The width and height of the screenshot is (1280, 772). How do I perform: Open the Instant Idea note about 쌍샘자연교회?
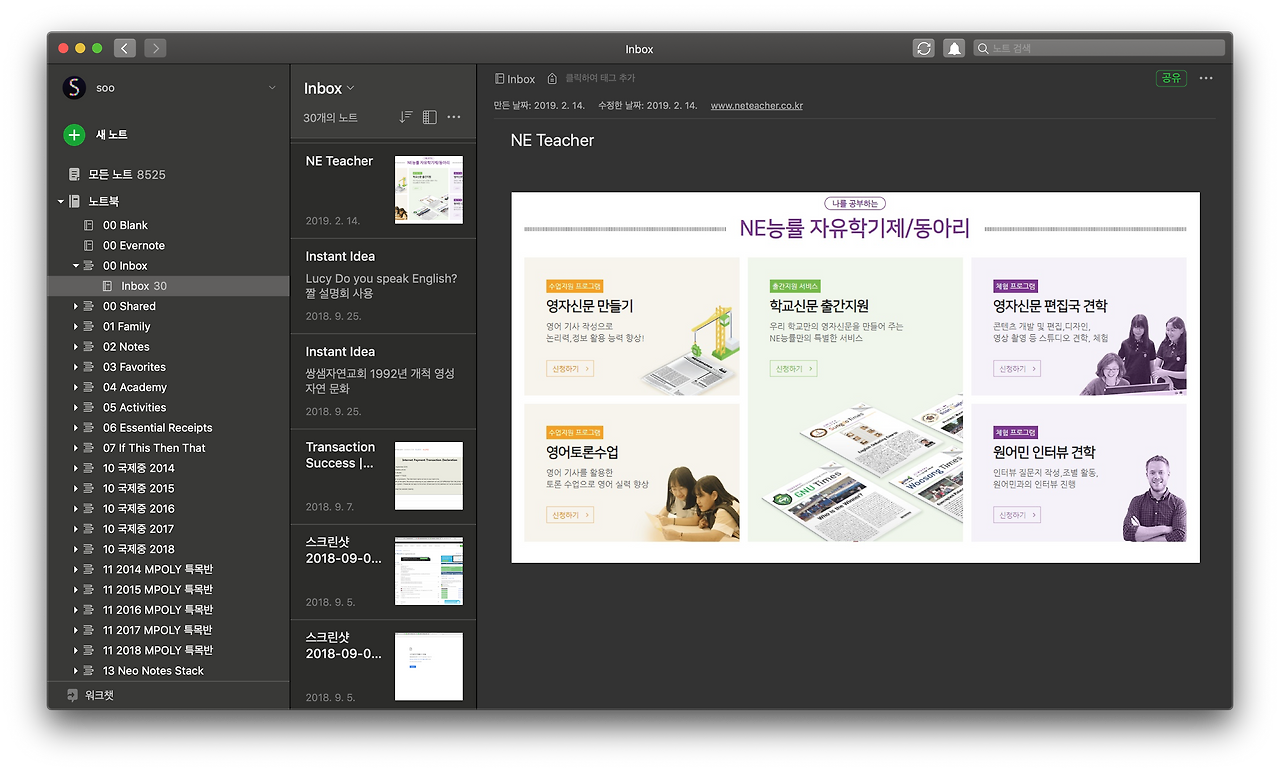click(383, 382)
